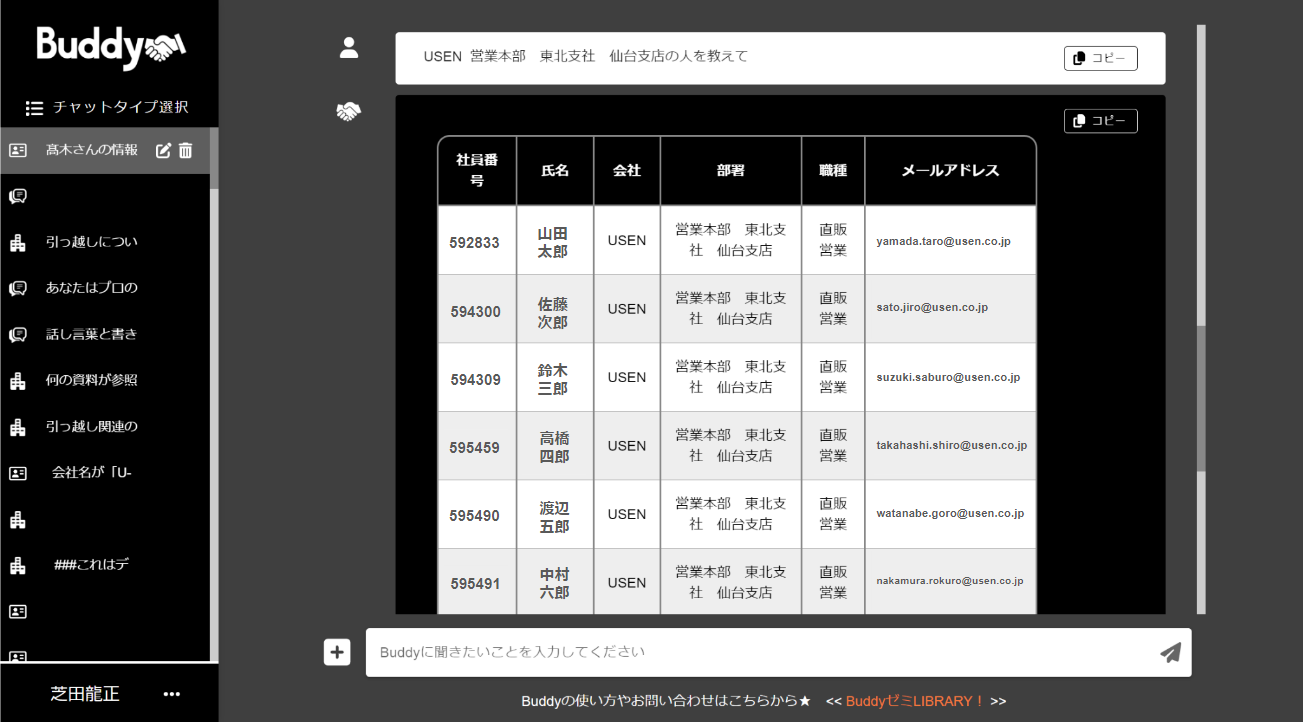The width and height of the screenshot is (1303, 722).
Task: Click the user name 芝田龍正
Action: [x=85, y=693]
